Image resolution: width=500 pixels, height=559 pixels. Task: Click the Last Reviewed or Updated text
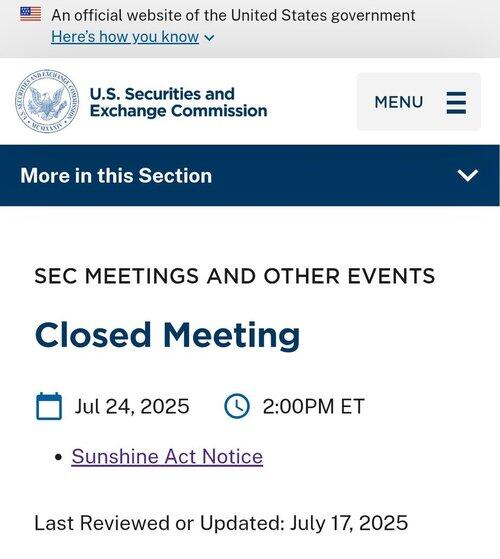(221, 523)
